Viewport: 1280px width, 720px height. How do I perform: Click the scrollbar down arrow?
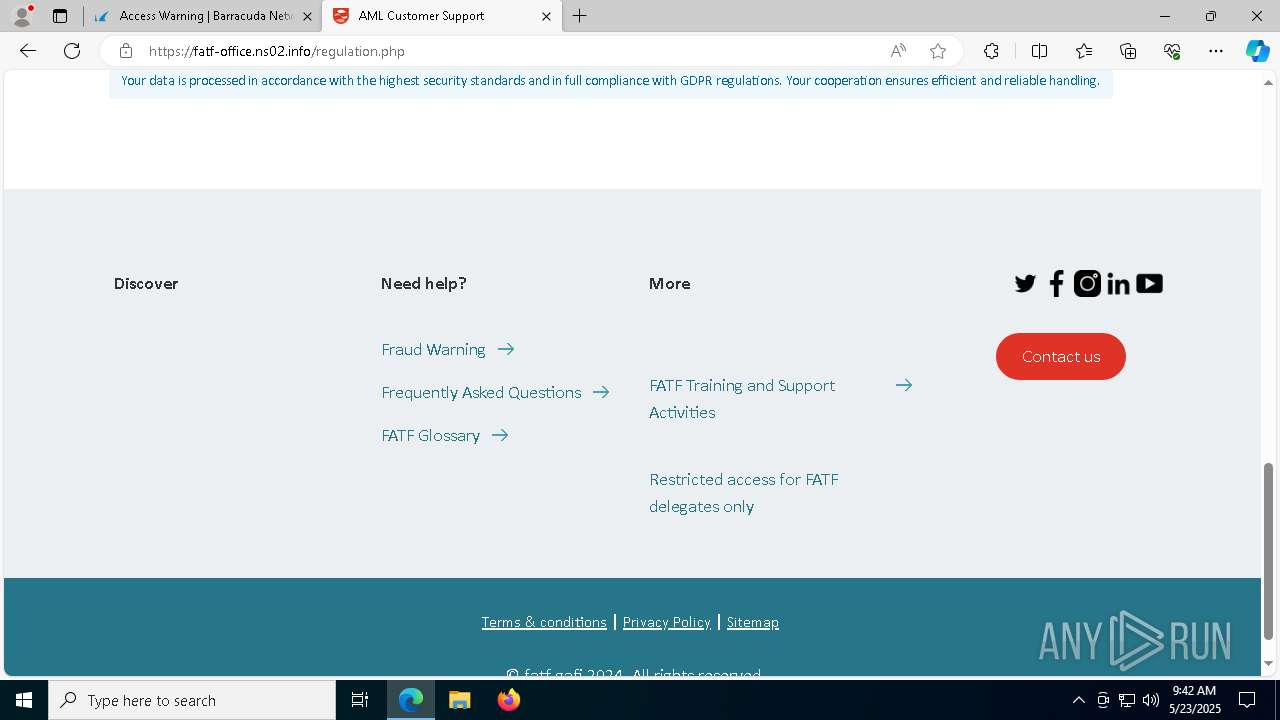tap(1268, 664)
